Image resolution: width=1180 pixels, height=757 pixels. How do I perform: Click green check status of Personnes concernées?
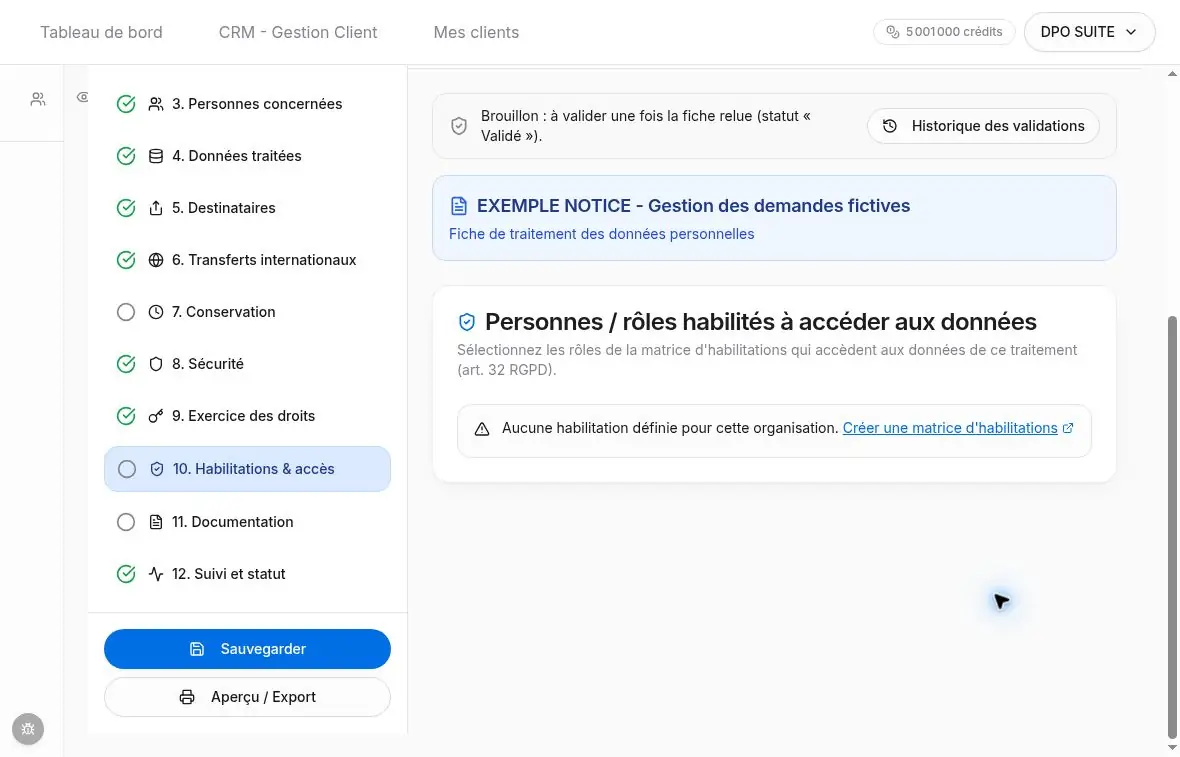pyautogui.click(x=126, y=104)
